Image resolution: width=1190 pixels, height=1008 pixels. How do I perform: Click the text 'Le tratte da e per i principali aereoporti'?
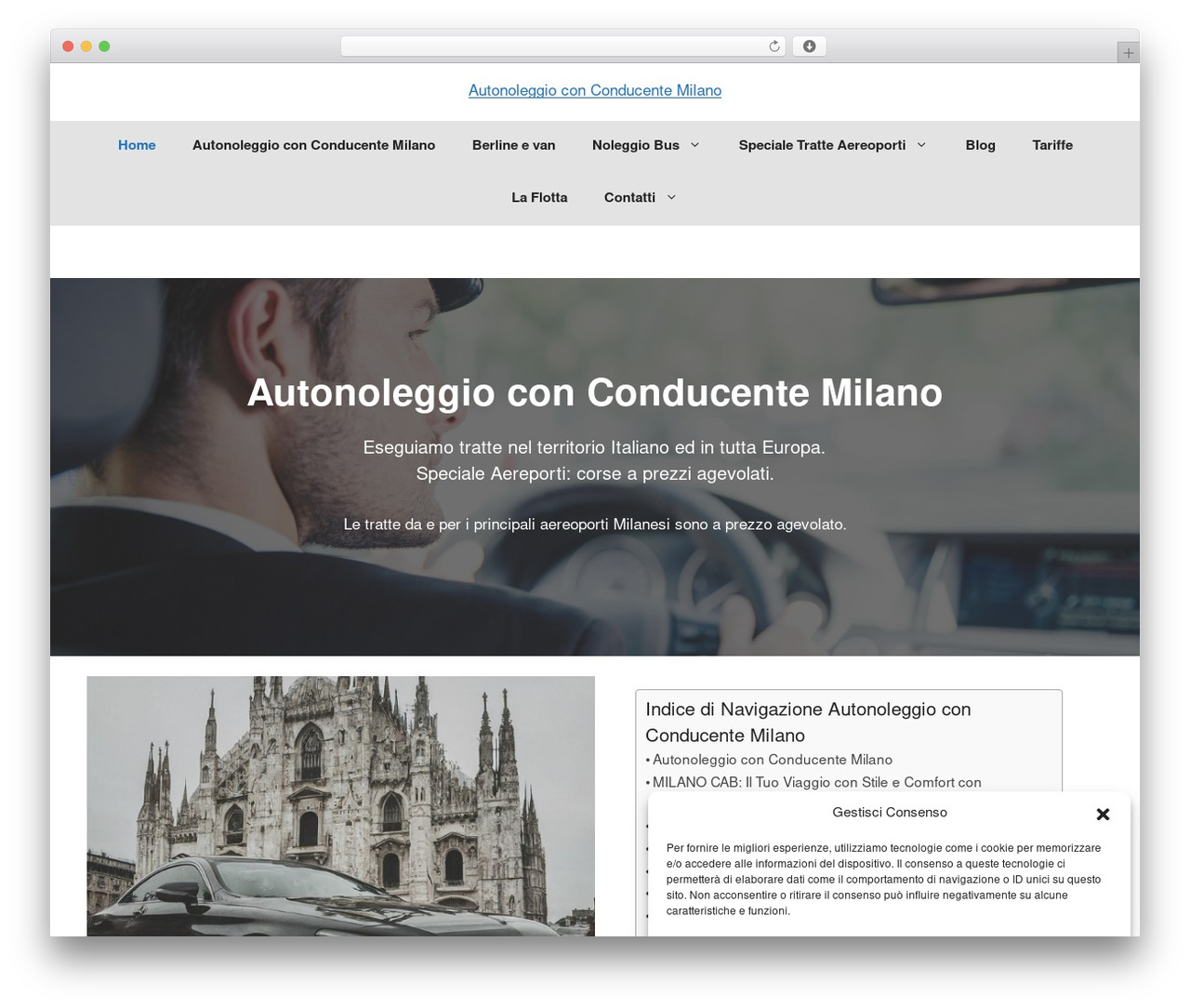pyautogui.click(x=595, y=524)
